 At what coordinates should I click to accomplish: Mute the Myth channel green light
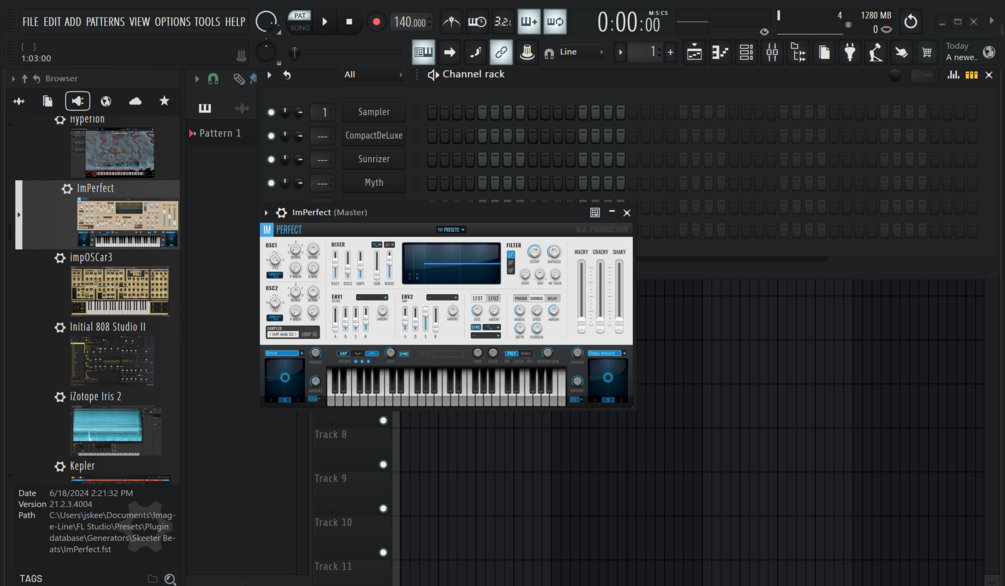[271, 183]
